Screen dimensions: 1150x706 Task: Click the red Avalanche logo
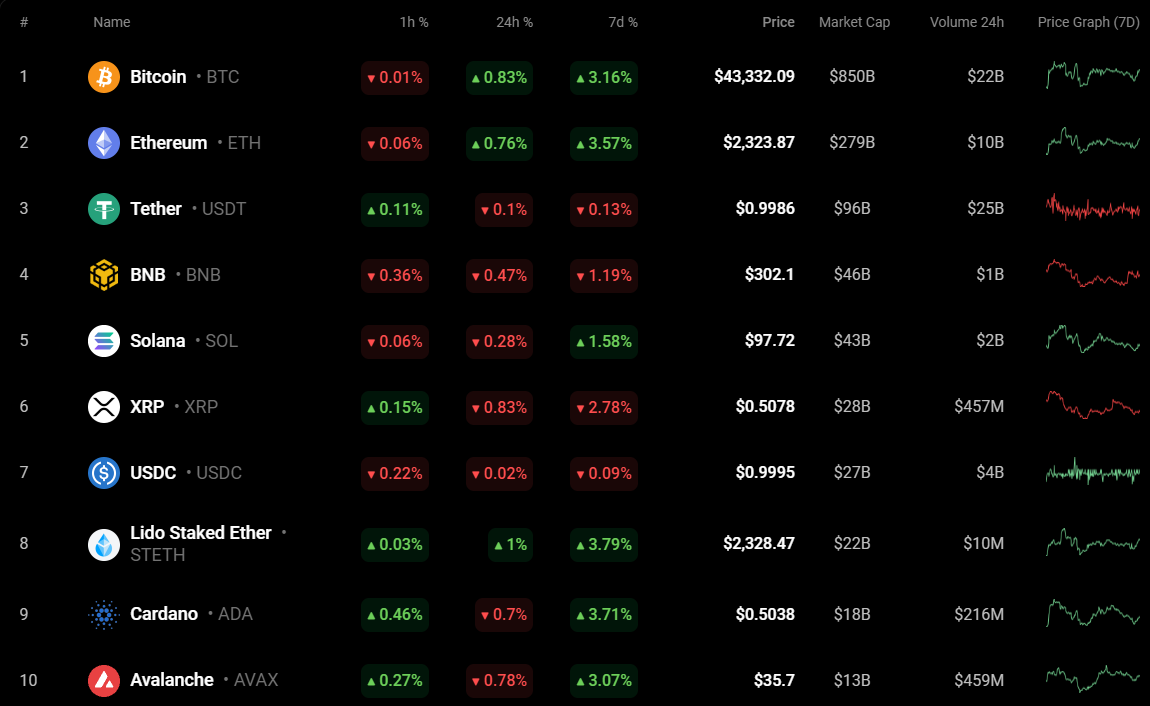pyautogui.click(x=104, y=680)
